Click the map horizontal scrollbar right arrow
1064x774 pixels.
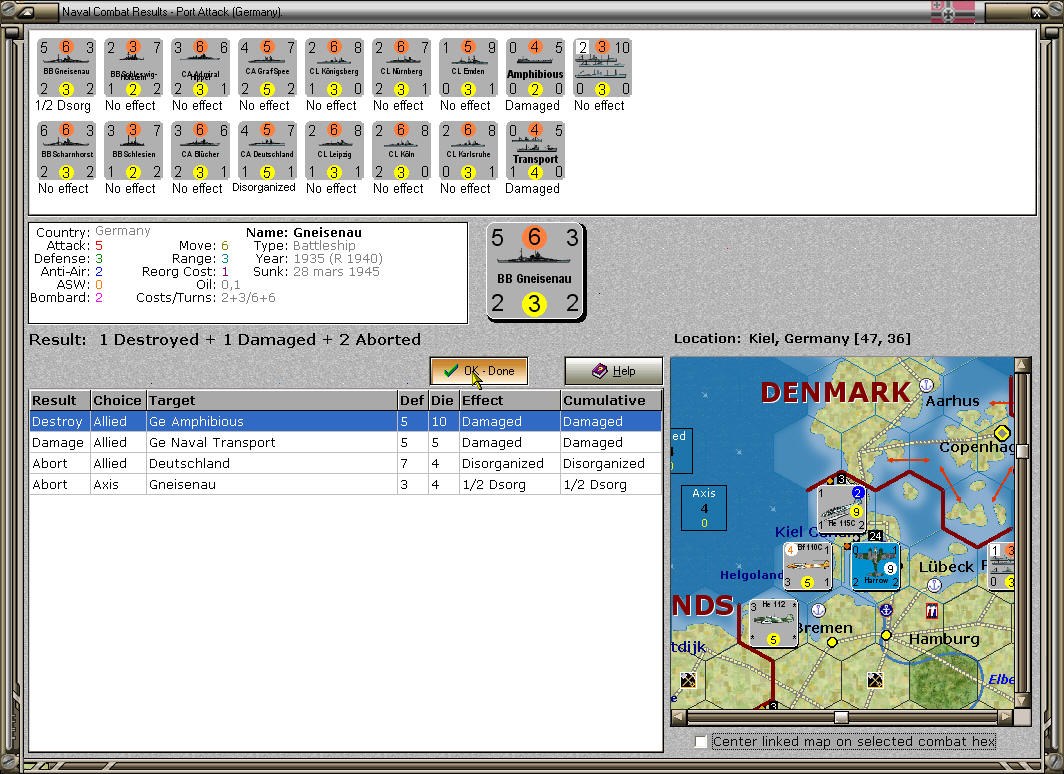coord(1006,716)
